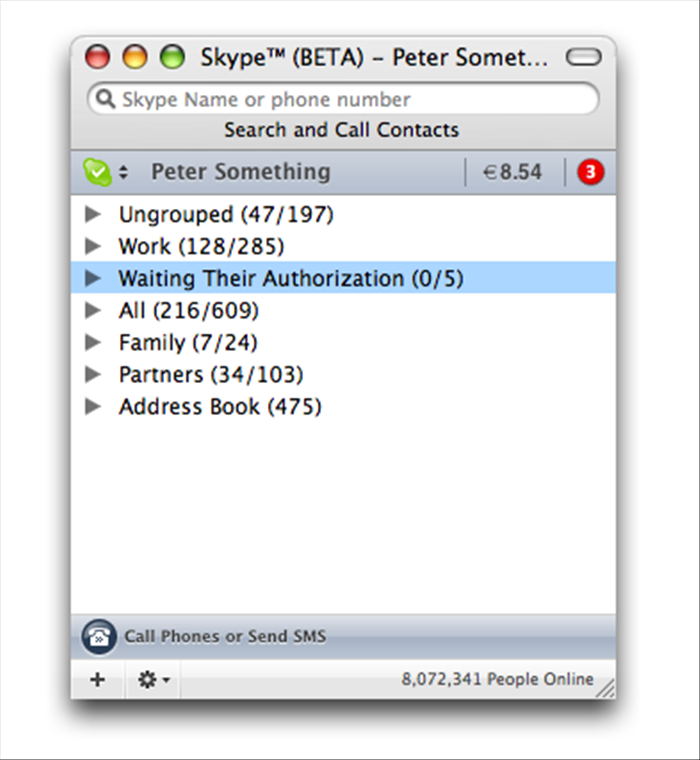The height and width of the screenshot is (760, 700).
Task: Click the €8.54 Skype credit balance
Action: coord(512,172)
